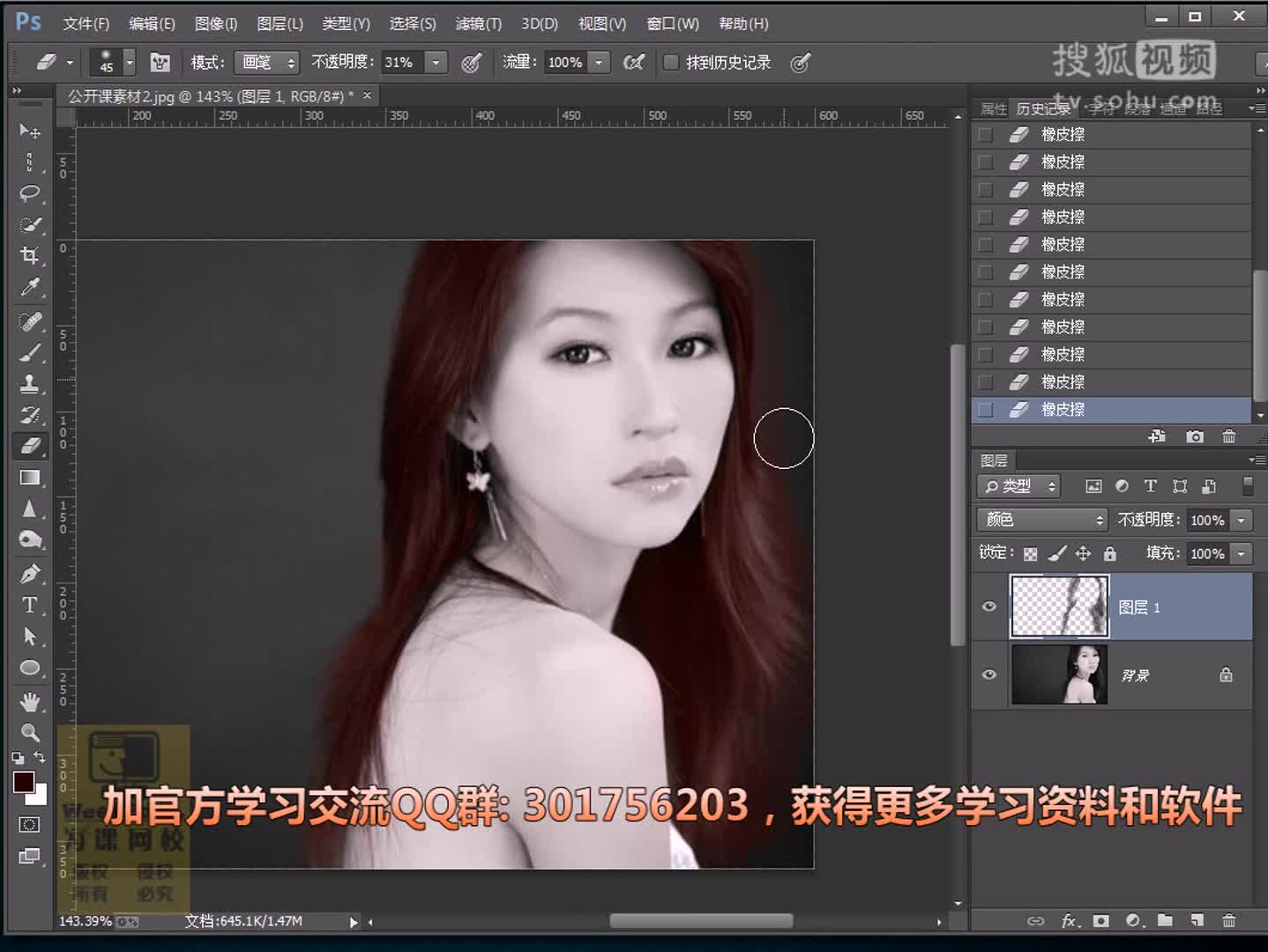This screenshot has width=1268, height=952.
Task: Create a new layer icon
Action: click(x=1197, y=920)
